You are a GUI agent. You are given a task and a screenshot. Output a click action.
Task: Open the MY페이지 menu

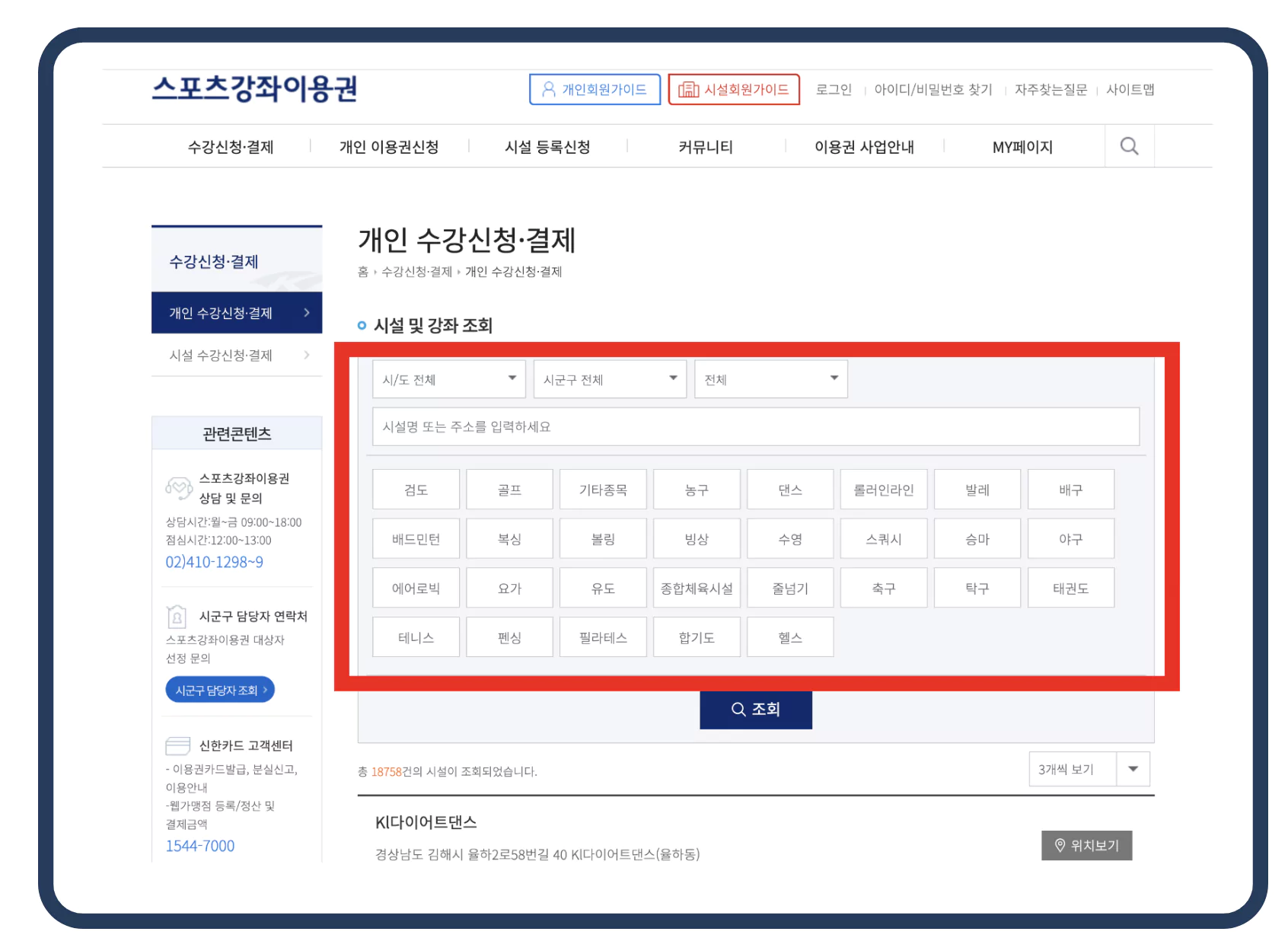pyautogui.click(x=1022, y=147)
